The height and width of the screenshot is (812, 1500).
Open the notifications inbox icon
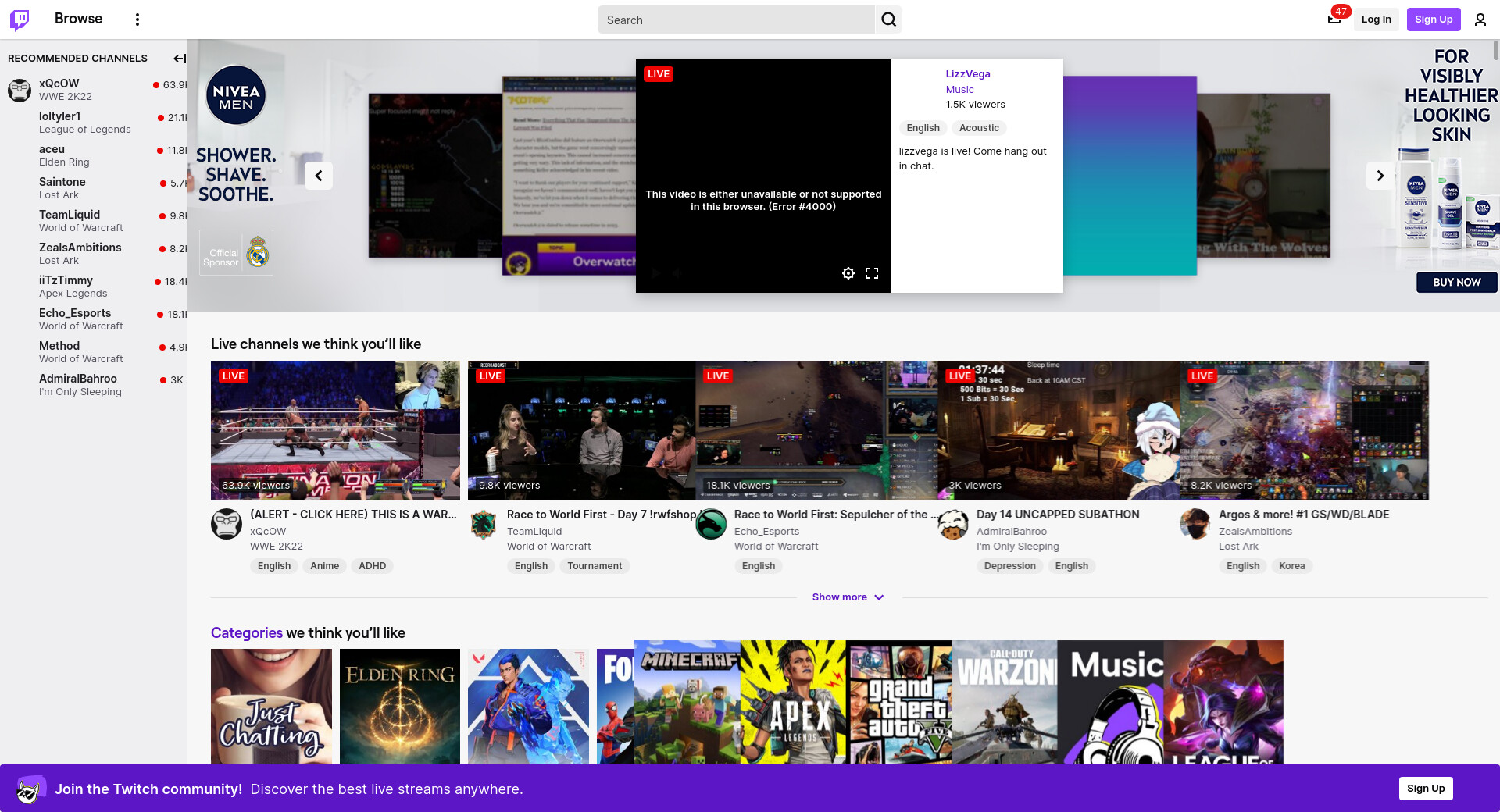(x=1334, y=20)
